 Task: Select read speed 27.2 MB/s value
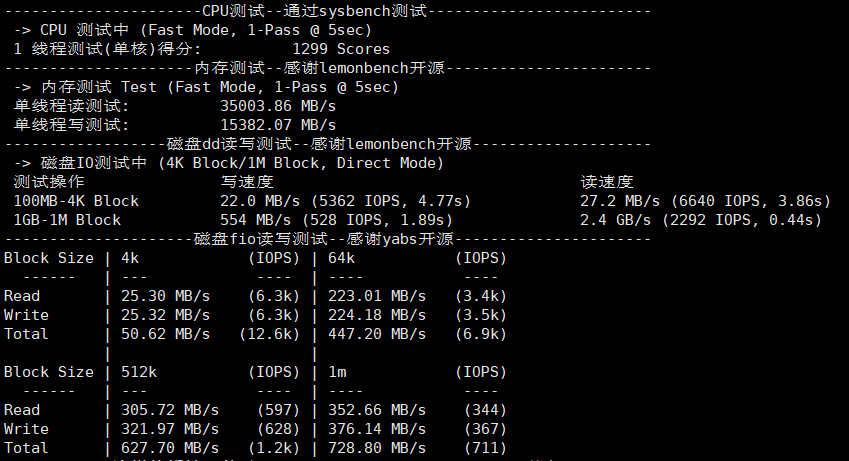[x=620, y=201]
